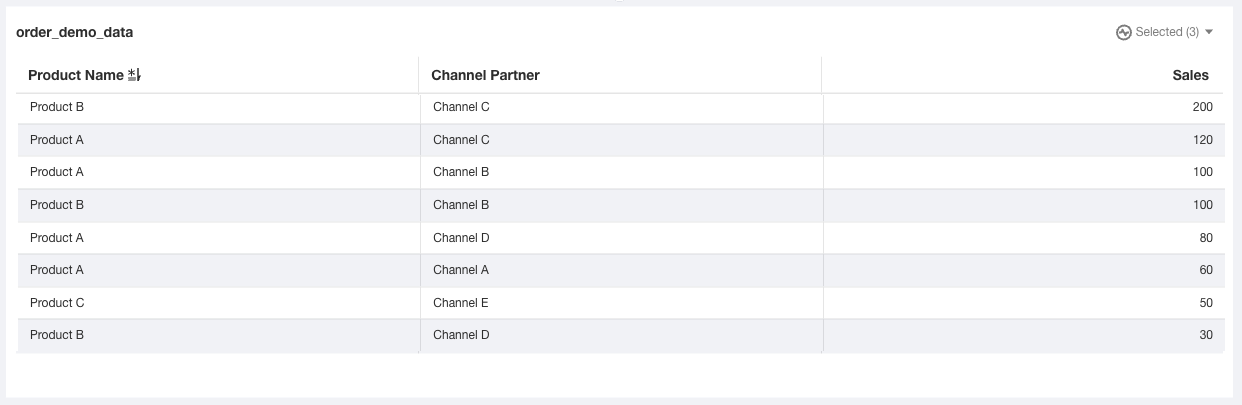Select the sales value 60 cell
The height and width of the screenshot is (405, 1242).
(x=1205, y=270)
